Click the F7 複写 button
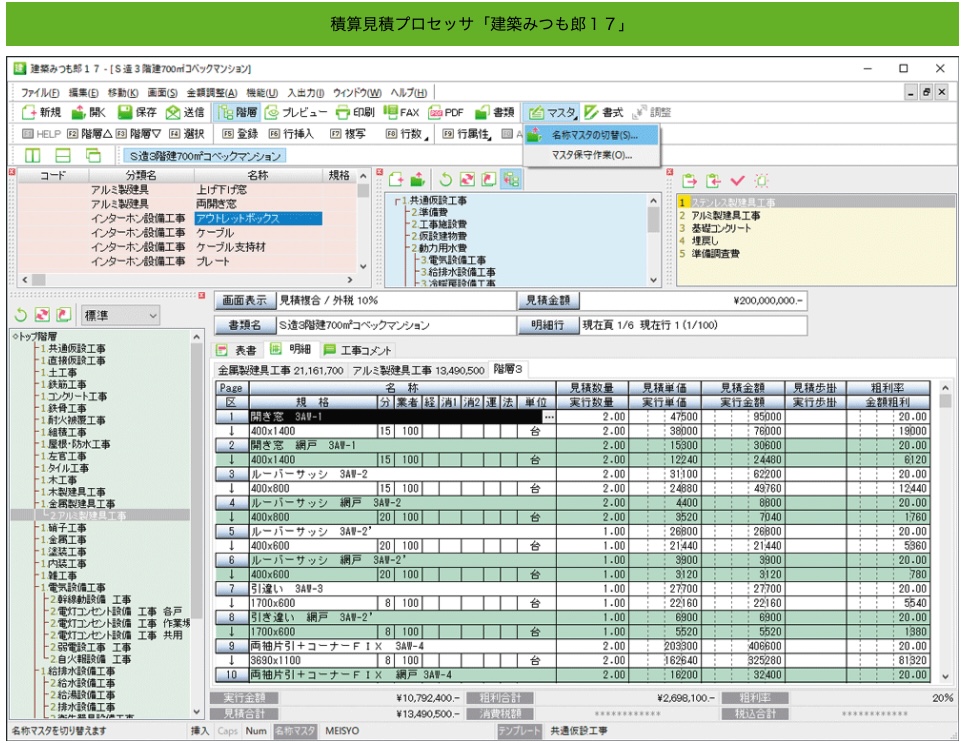 coord(348,134)
